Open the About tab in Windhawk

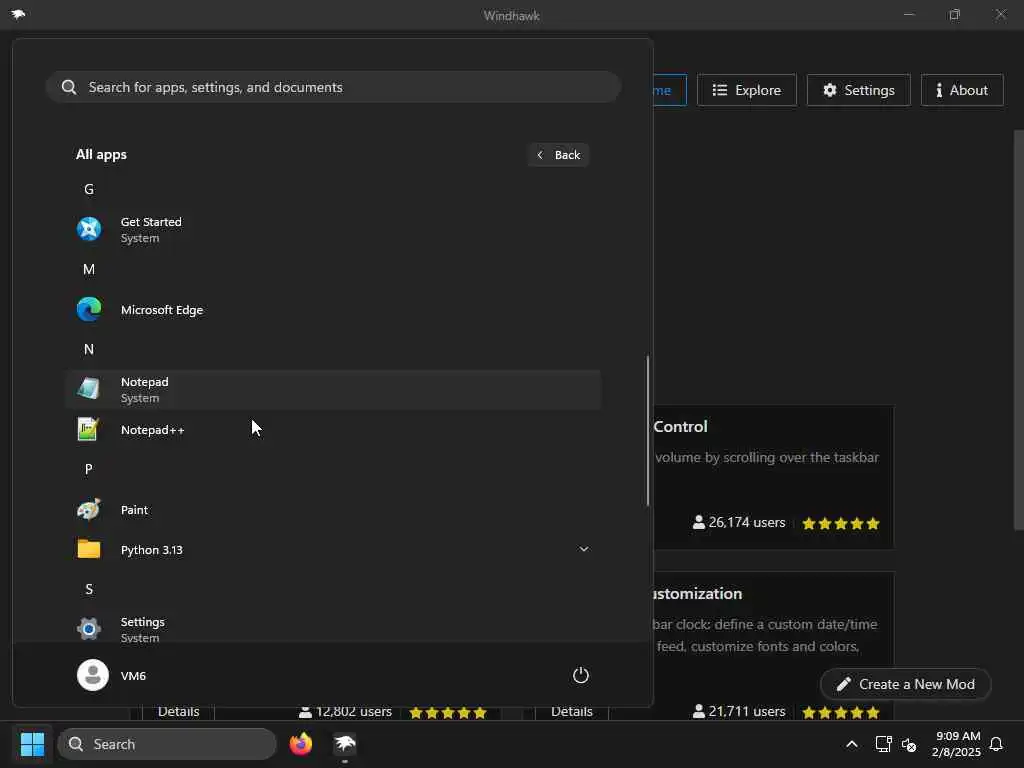point(962,90)
